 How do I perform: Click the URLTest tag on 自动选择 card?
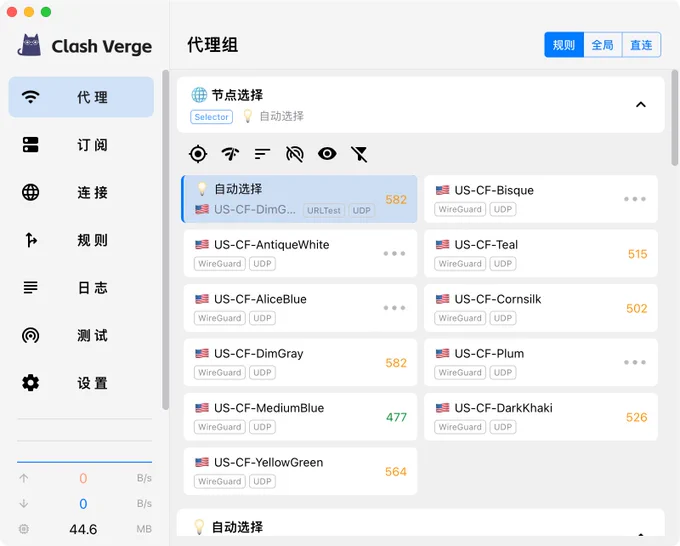[x=324, y=210]
